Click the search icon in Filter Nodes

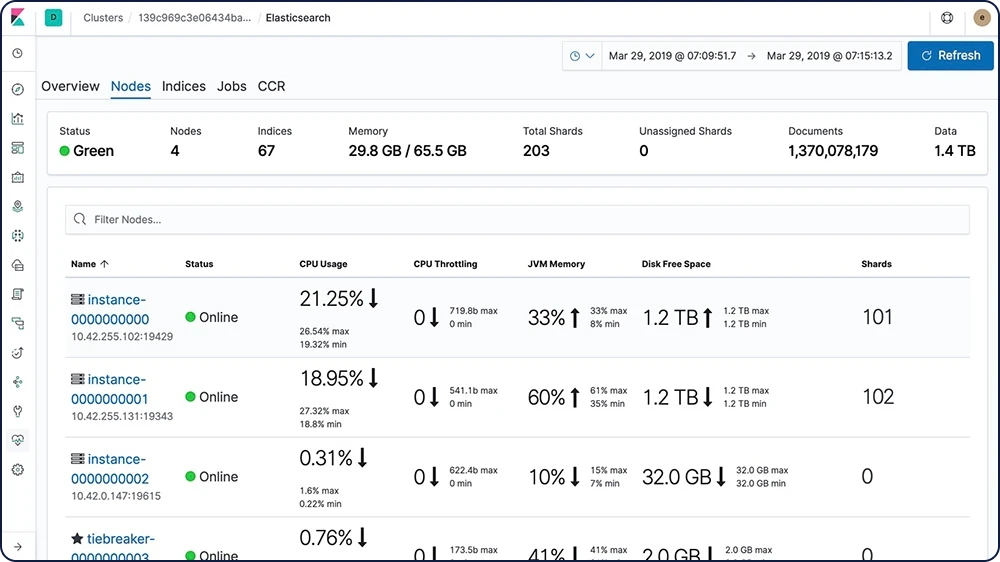coord(80,219)
